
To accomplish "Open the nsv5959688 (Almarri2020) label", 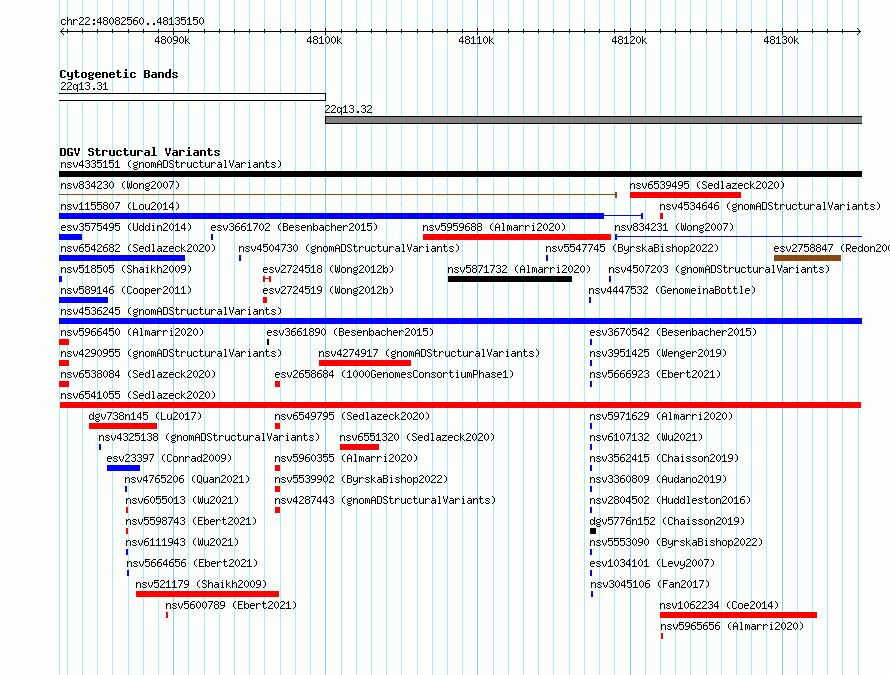I will tap(494, 227).
